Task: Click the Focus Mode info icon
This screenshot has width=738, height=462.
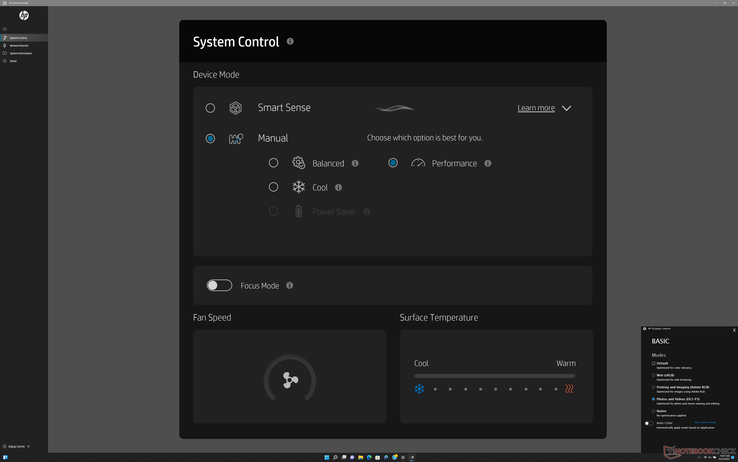Action: pos(290,286)
